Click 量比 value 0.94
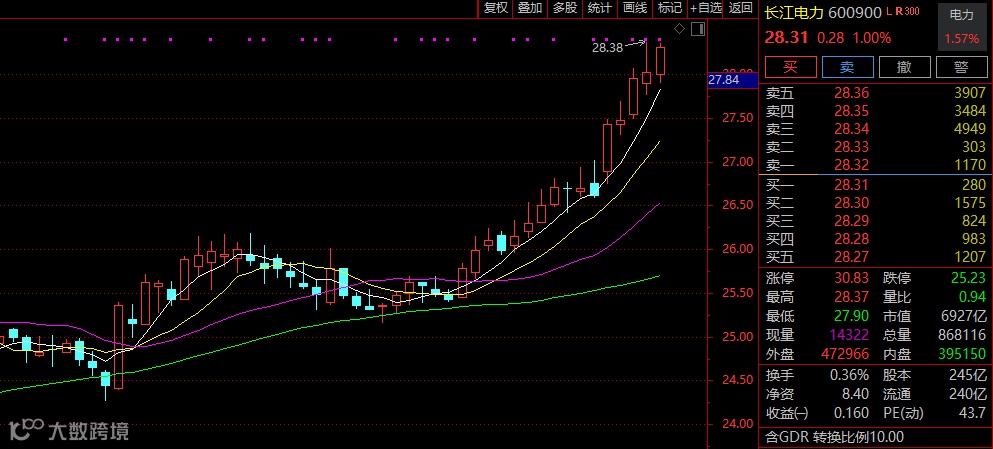Image resolution: width=993 pixels, height=449 pixels. [x=972, y=296]
